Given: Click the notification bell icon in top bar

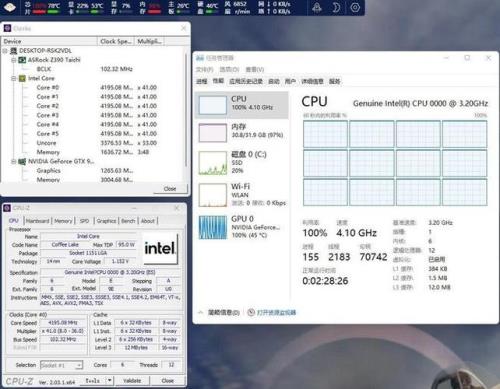Looking at the screenshot, I should 317,7.
